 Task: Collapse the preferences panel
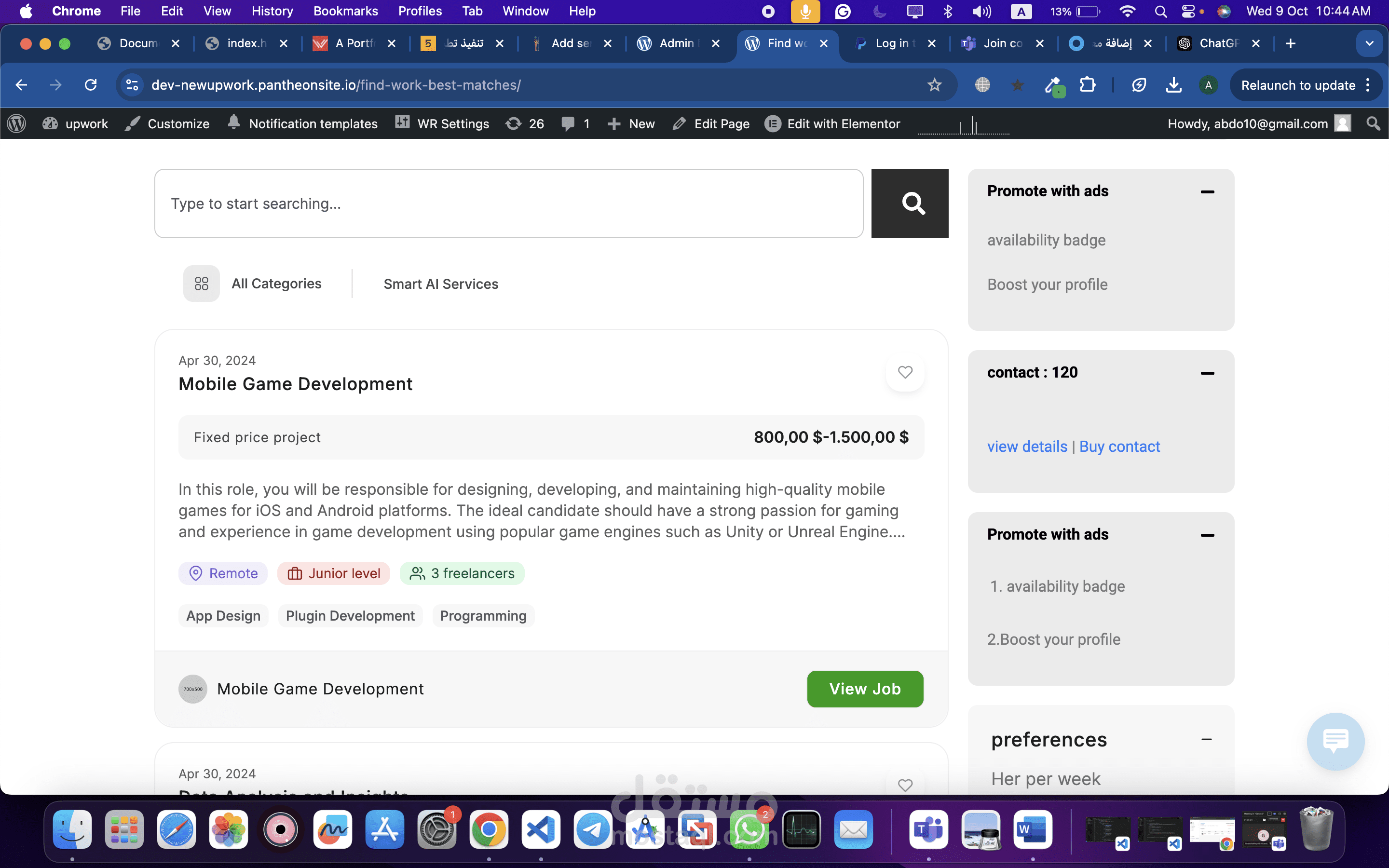(1207, 739)
